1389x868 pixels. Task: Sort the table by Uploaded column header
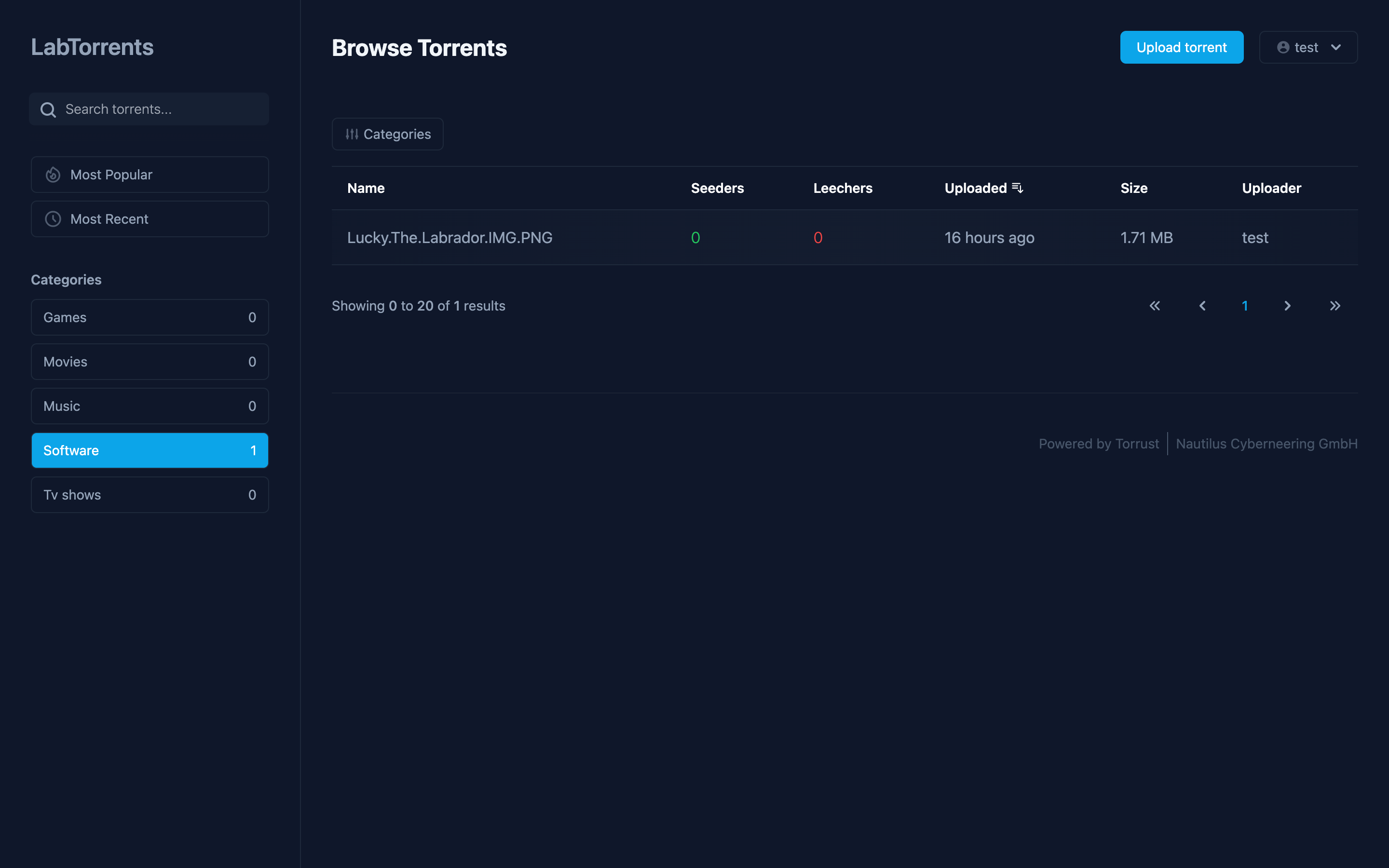[975, 188]
